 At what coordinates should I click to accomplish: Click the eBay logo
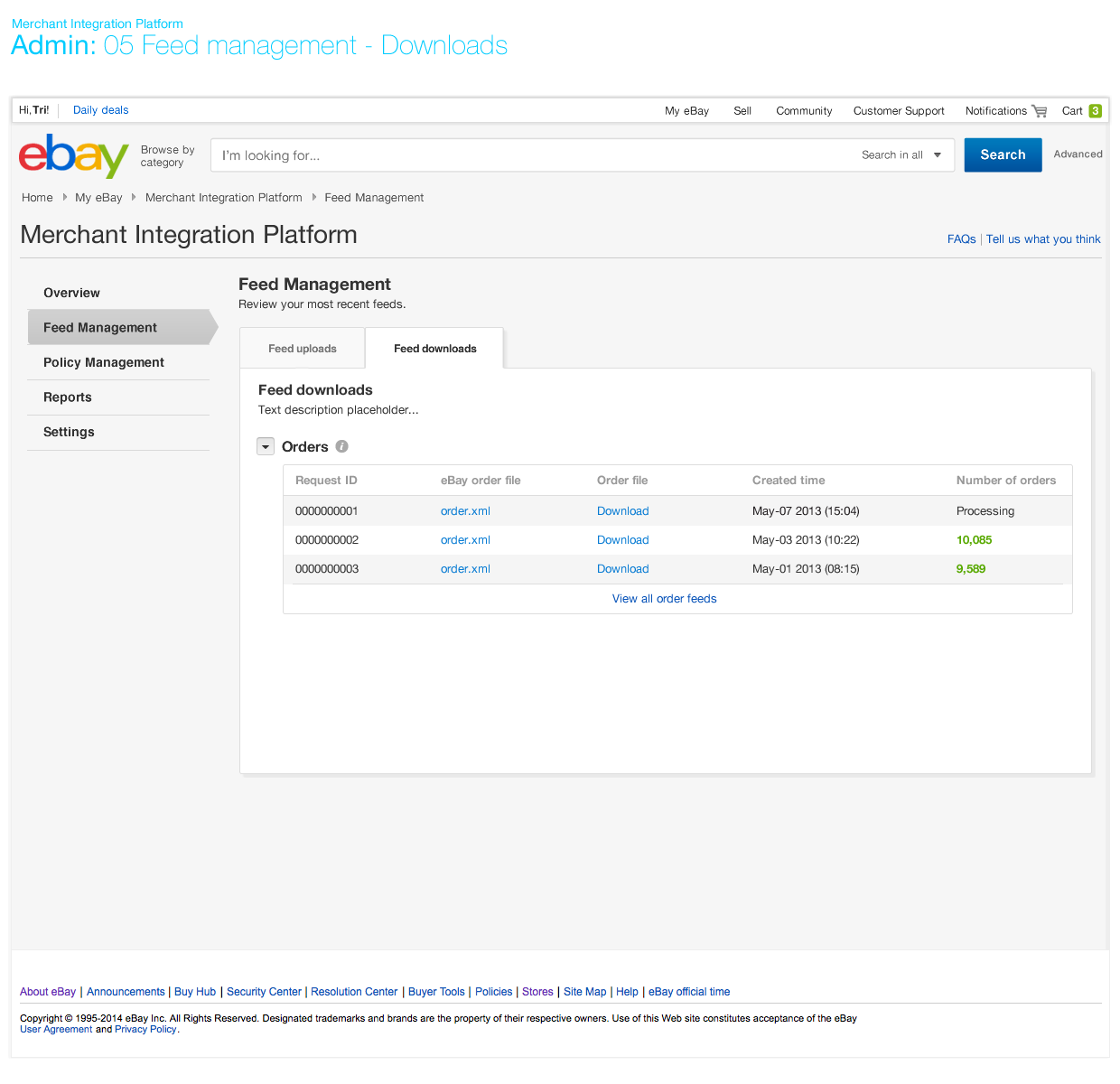74,155
